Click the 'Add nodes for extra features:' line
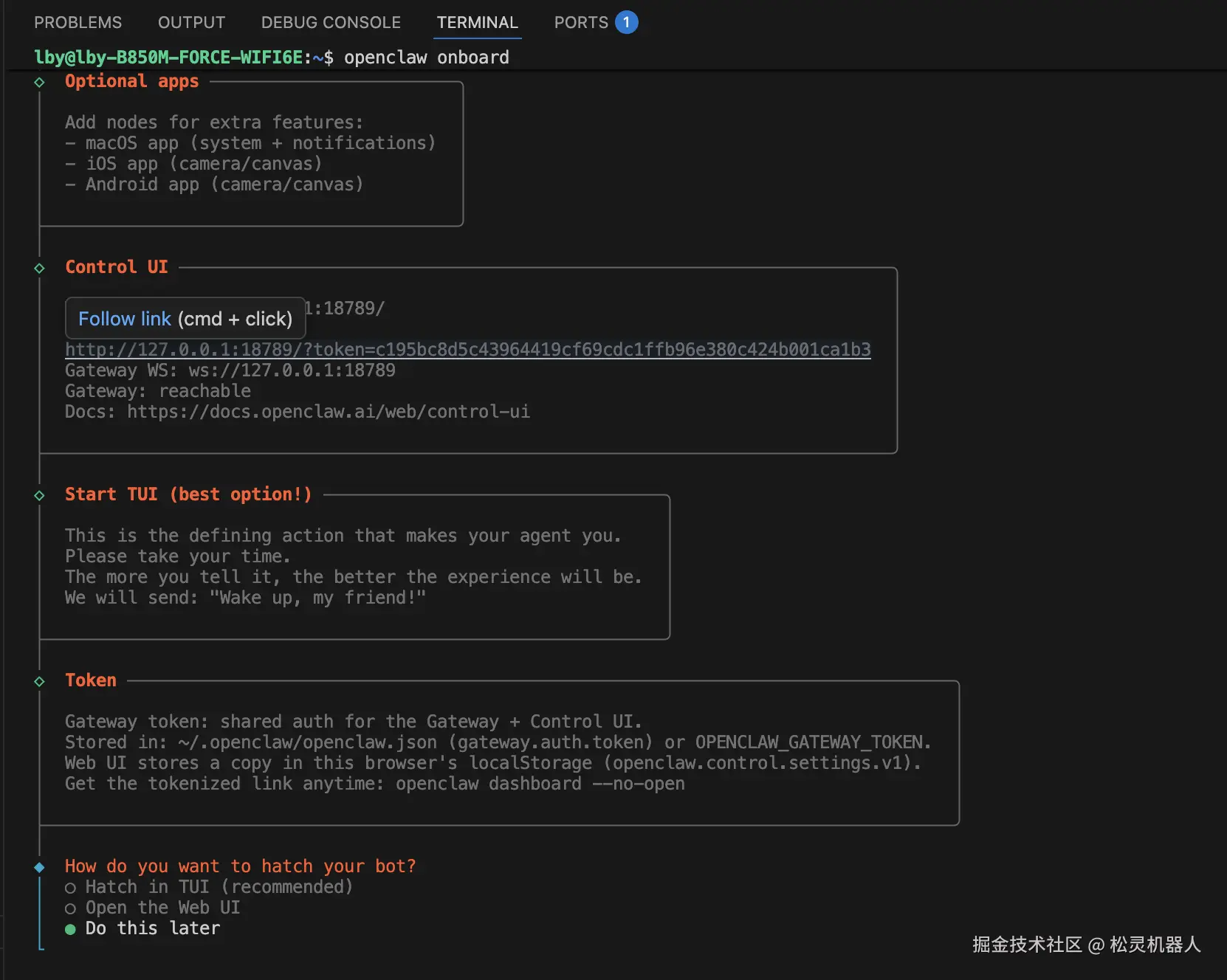The image size is (1227, 980). (214, 122)
